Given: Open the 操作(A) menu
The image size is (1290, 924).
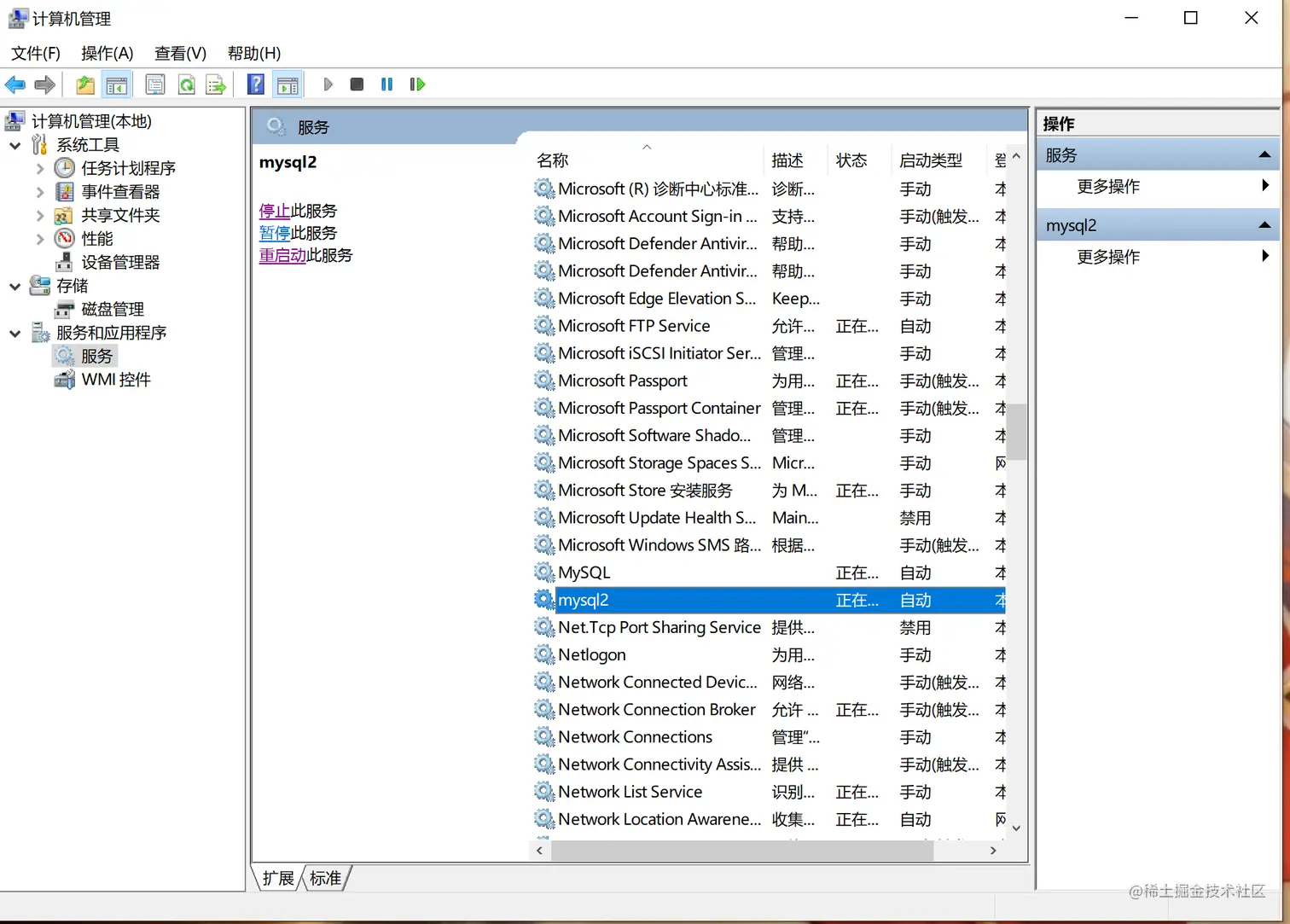Looking at the screenshot, I should tap(107, 53).
